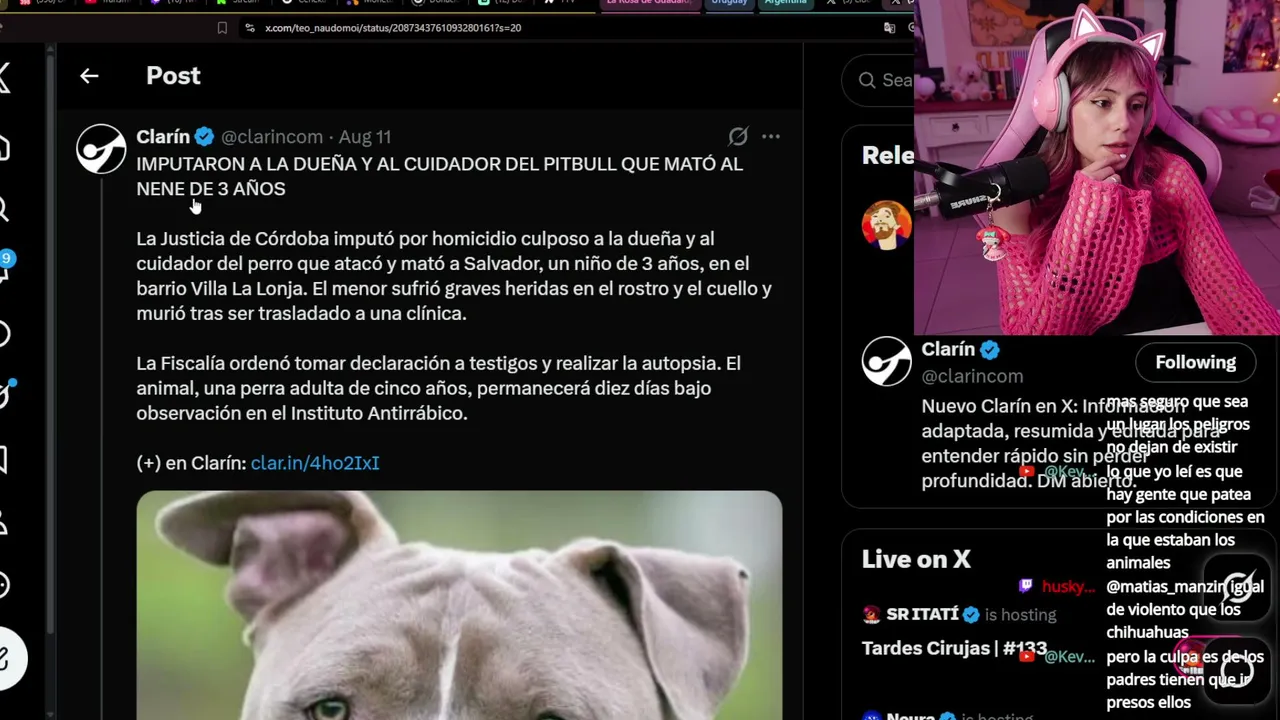Image resolution: width=1280 pixels, height=720 pixels.
Task: Open the X logo in the left sidebar
Action: [x=5, y=78]
